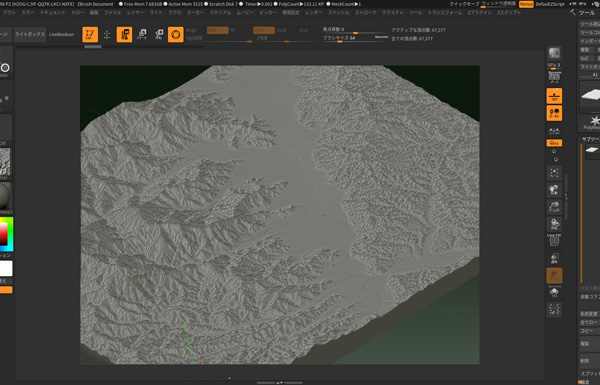Toggle the Gizmo 3D sphere icon
The image size is (600, 385).
pos(176,34)
